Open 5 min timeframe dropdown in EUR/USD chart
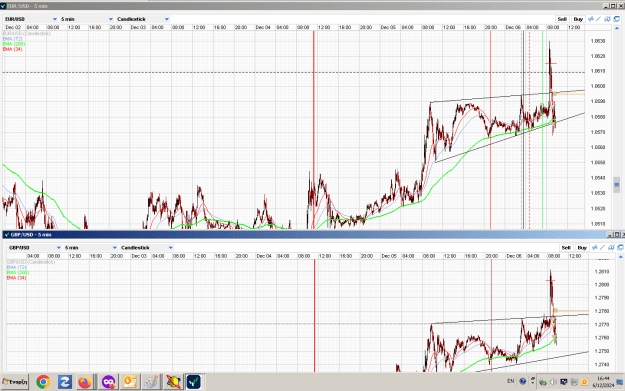The image size is (625, 391). 87,19
